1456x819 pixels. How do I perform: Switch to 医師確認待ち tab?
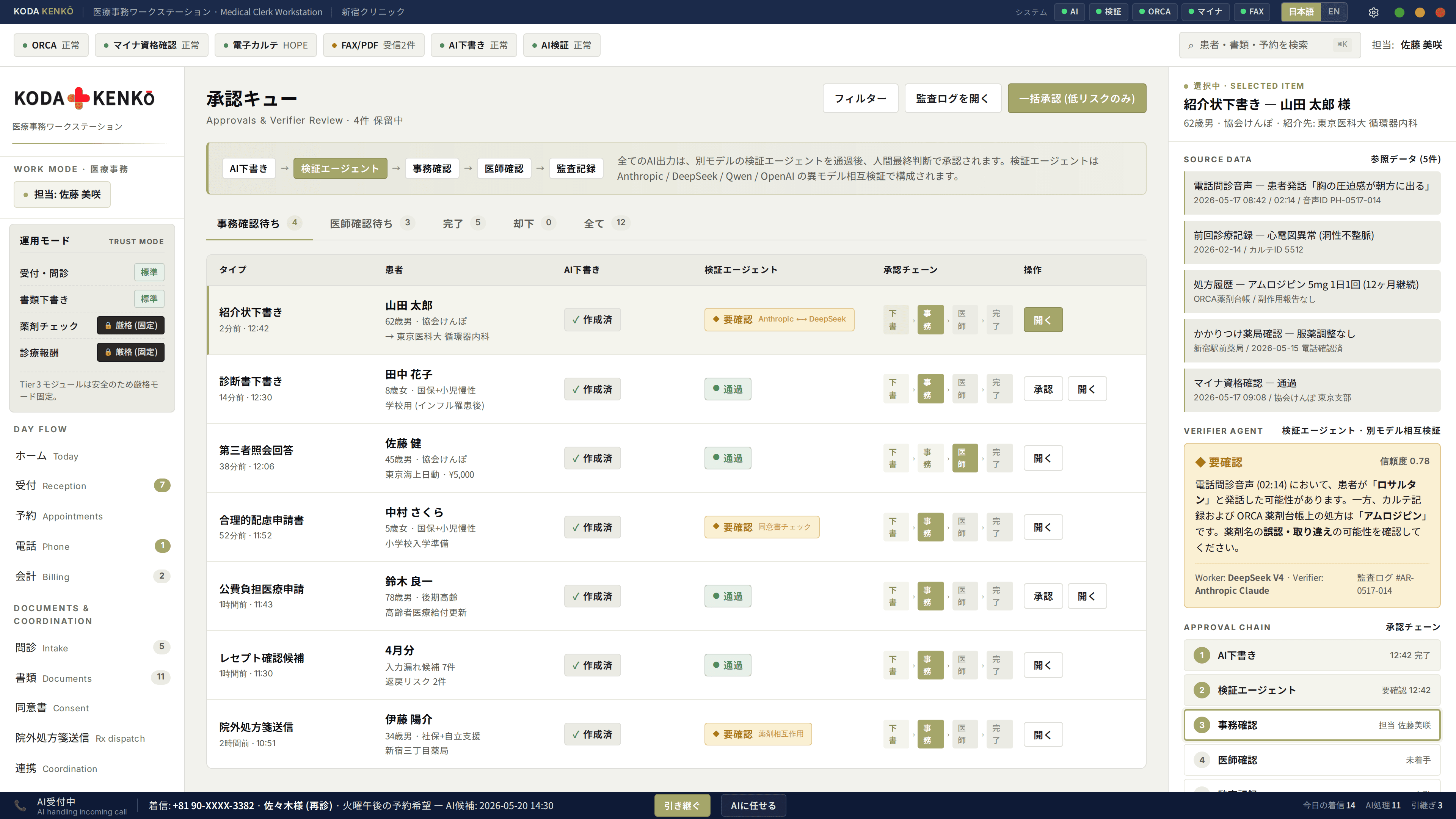[372, 224]
